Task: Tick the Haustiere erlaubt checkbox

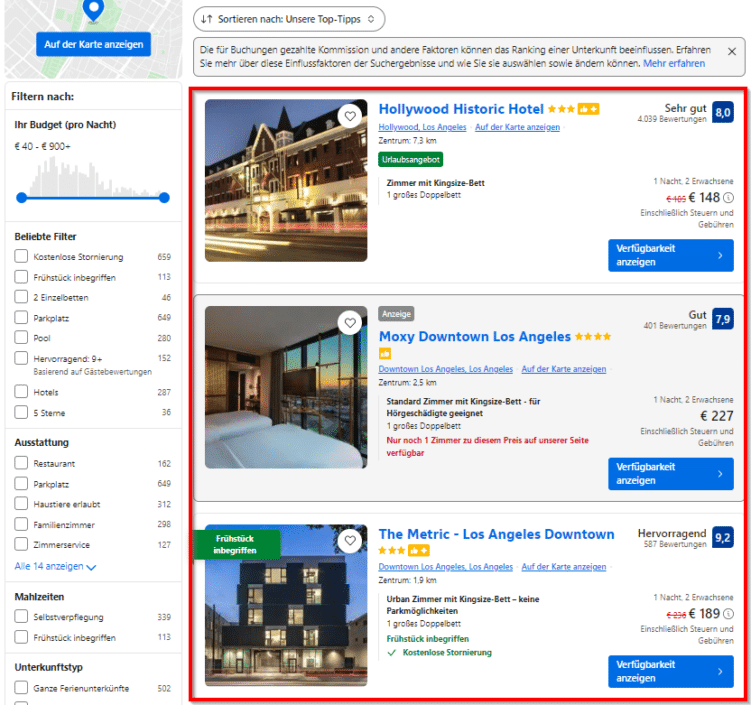Action: click(21, 504)
